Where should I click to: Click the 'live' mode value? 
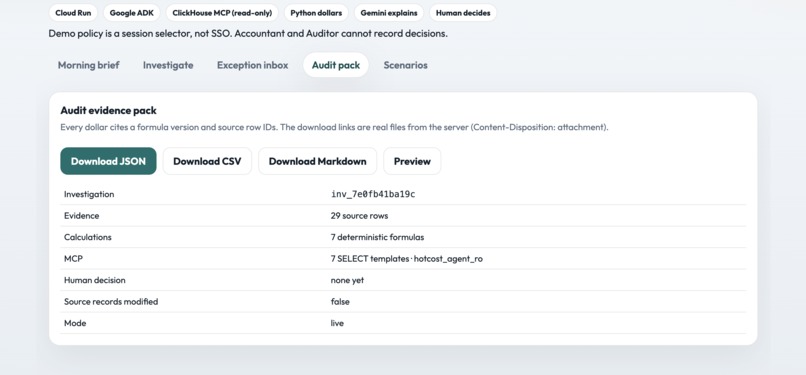(x=337, y=323)
